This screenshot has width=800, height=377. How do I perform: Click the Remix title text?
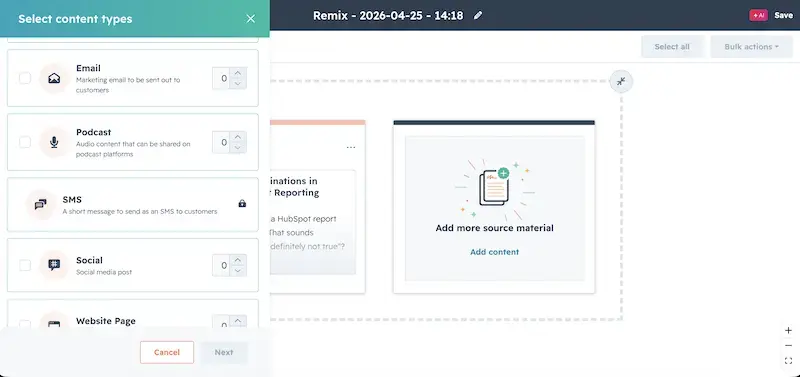pyautogui.click(x=388, y=16)
